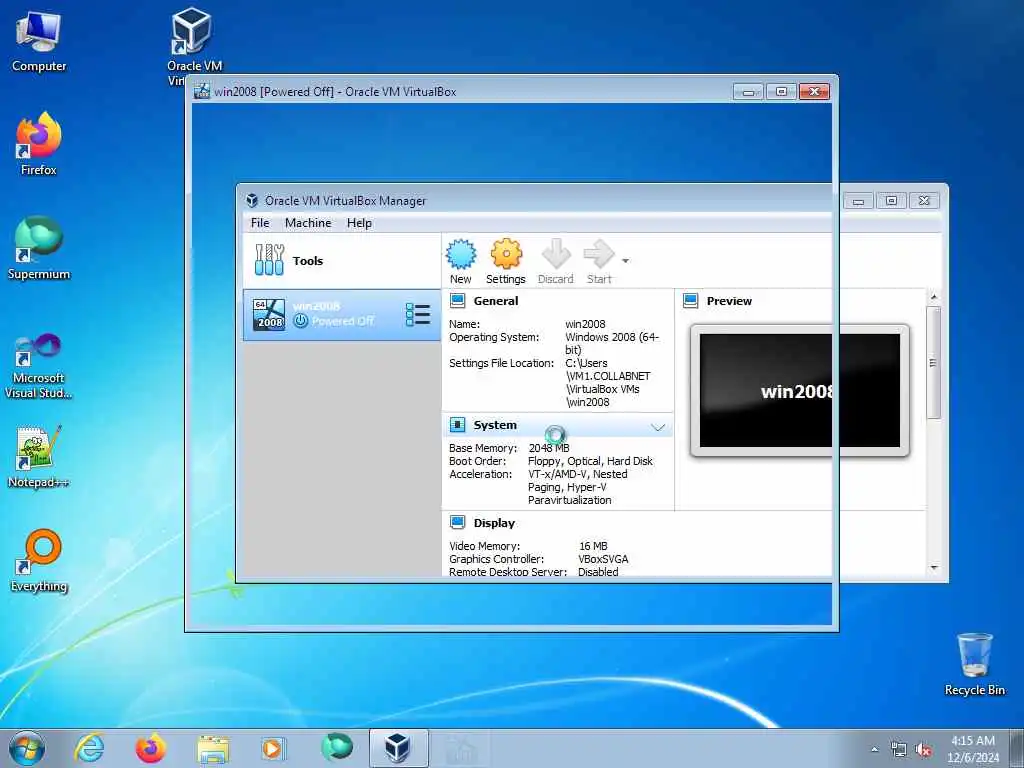
Task: Click the win2008 preview thumbnail
Action: pos(799,391)
